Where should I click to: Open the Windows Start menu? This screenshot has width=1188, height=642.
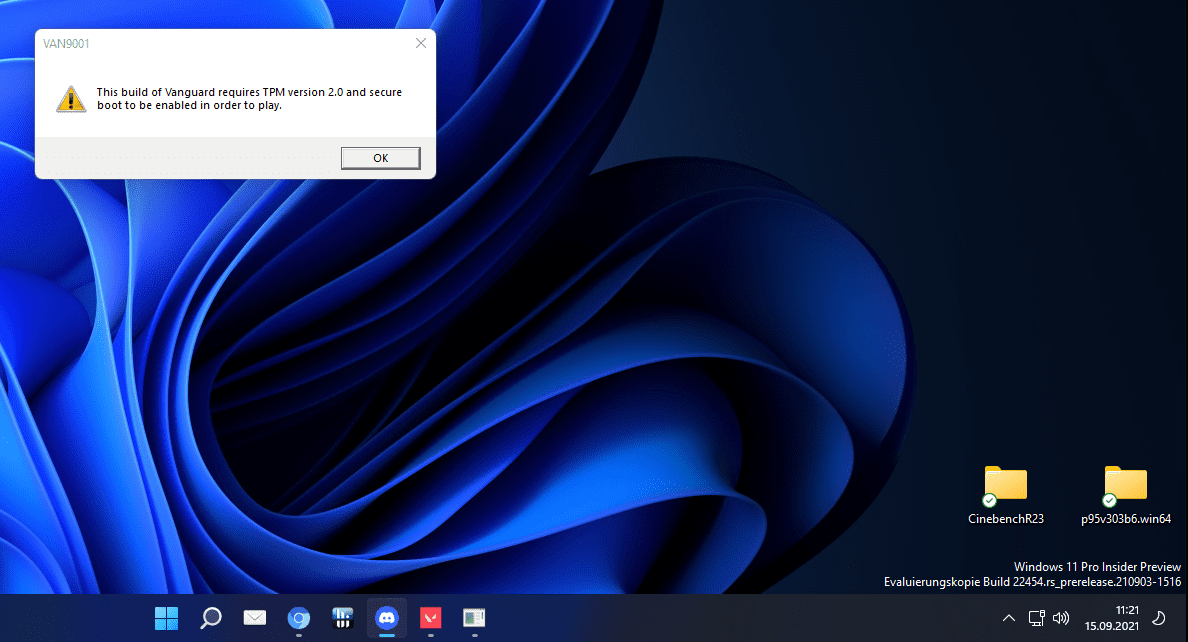(167, 619)
